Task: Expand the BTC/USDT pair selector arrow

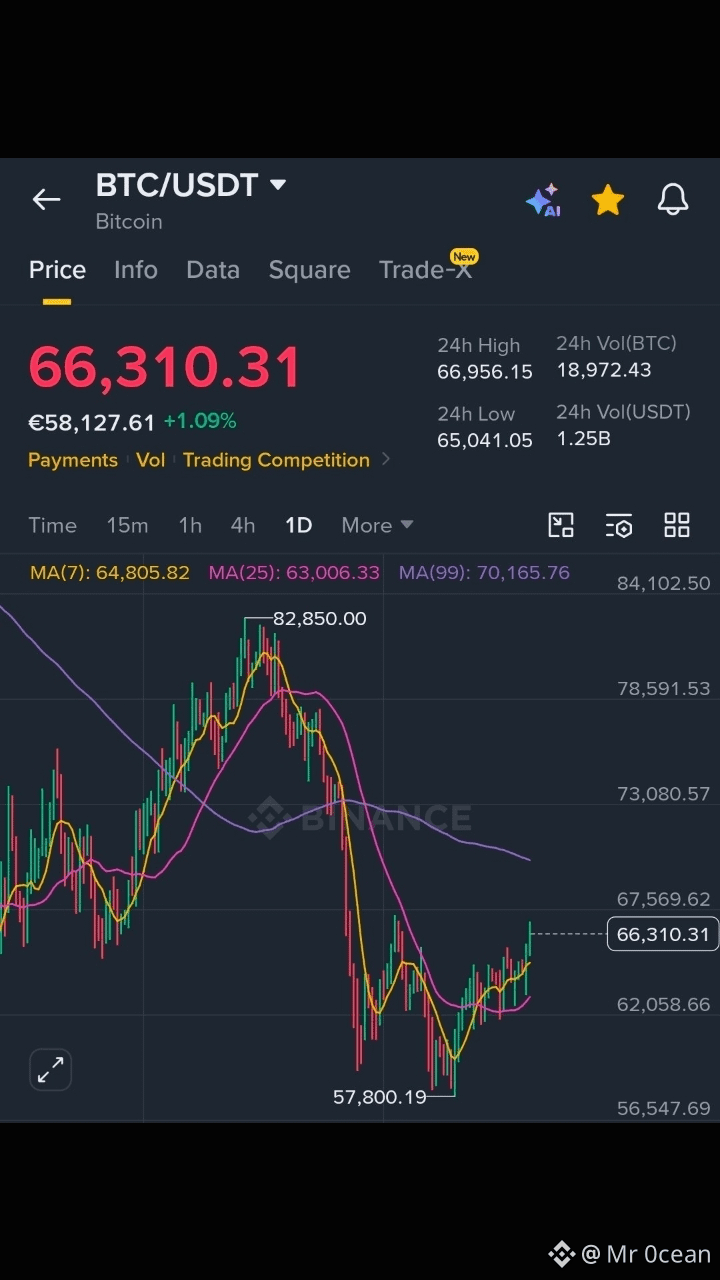Action: click(x=278, y=185)
